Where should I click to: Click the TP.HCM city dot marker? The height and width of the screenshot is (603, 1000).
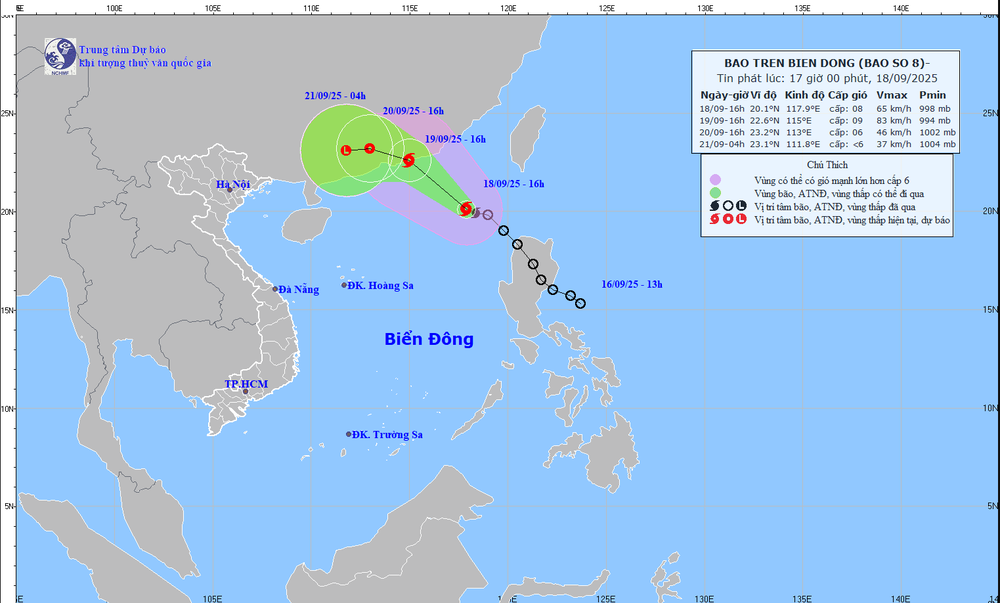coord(246,391)
